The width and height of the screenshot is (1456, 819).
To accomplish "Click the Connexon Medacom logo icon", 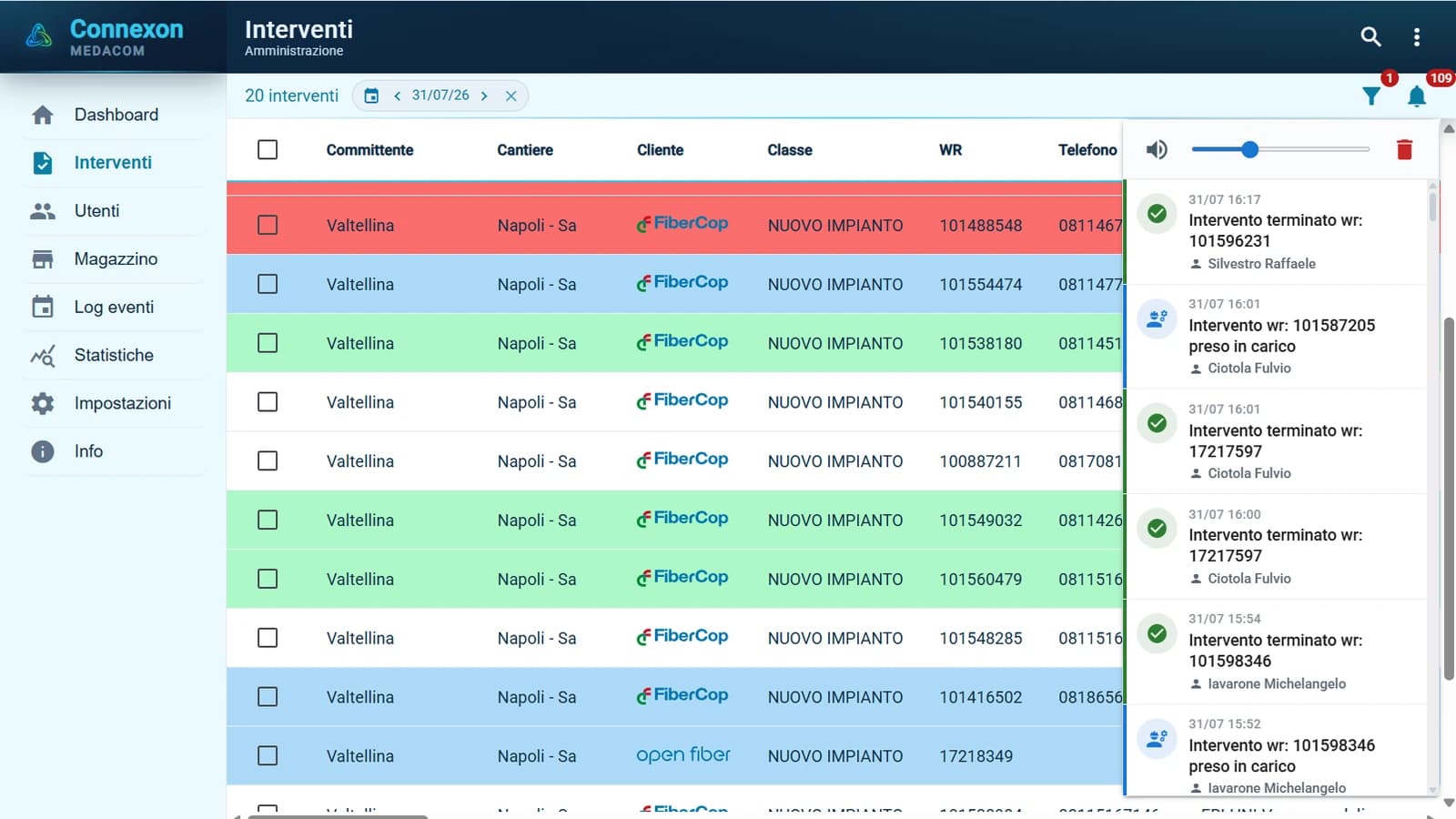I will click(x=38, y=36).
